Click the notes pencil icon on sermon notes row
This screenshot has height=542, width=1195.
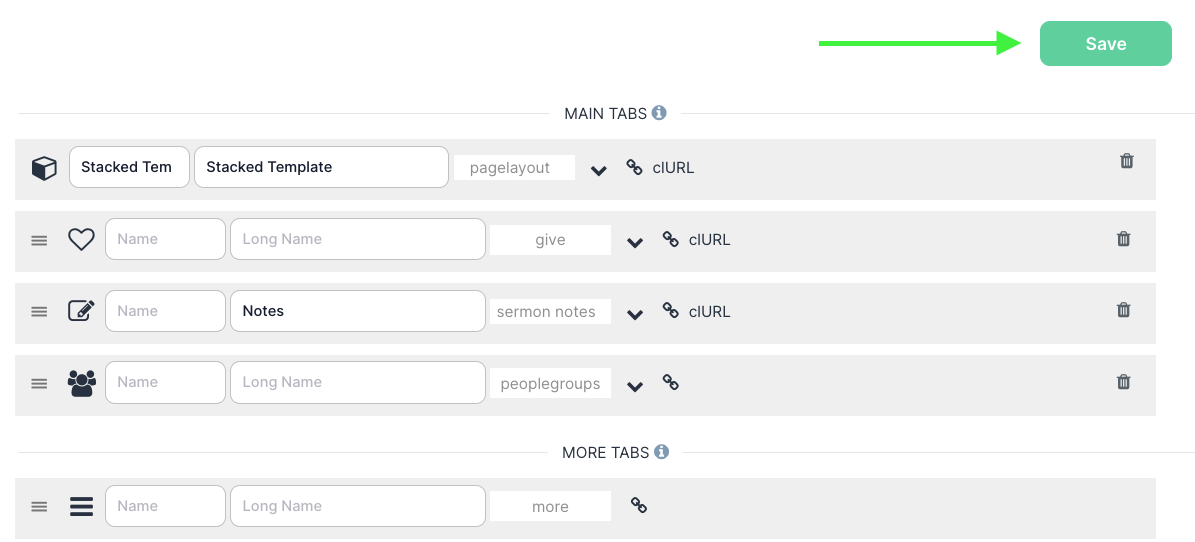pos(81,311)
